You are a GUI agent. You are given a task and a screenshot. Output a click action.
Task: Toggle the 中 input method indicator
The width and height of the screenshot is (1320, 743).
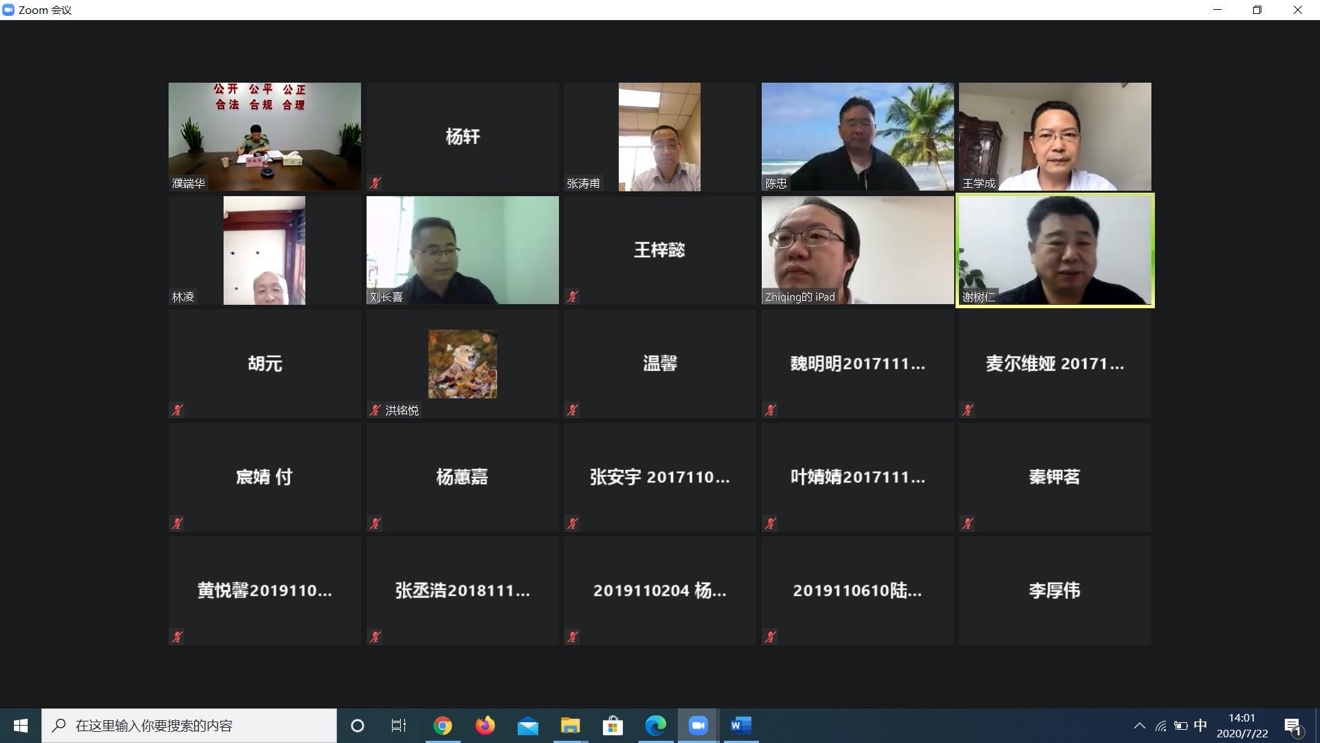coord(1200,725)
